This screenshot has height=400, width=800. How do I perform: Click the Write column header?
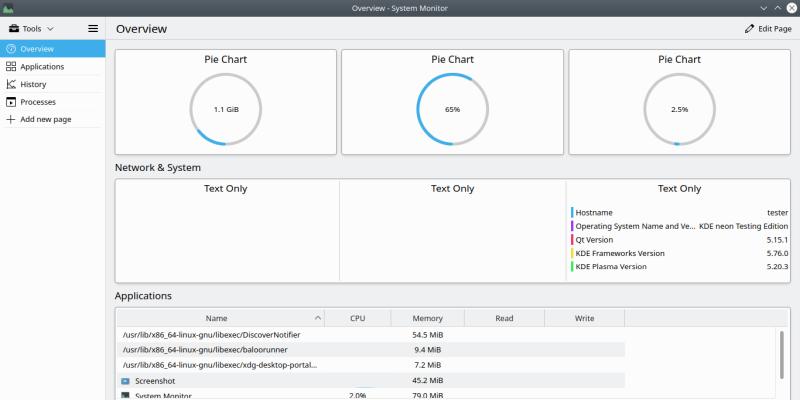pyautogui.click(x=584, y=318)
